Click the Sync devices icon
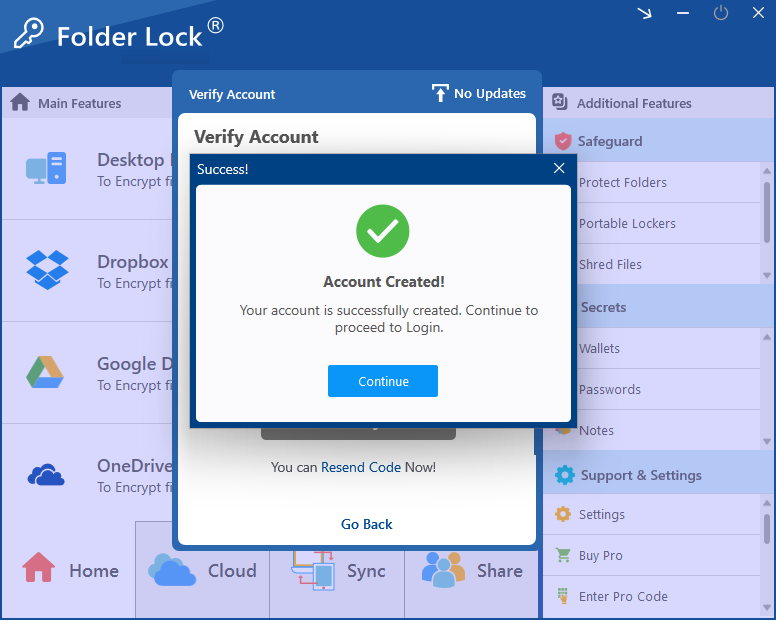The width and height of the screenshot is (776, 620). point(313,571)
